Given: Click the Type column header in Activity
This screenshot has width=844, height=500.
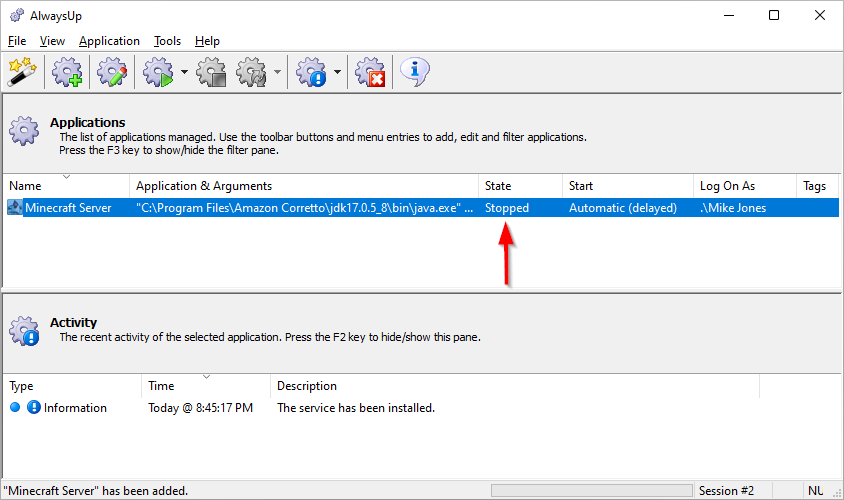Looking at the screenshot, I should [x=72, y=386].
